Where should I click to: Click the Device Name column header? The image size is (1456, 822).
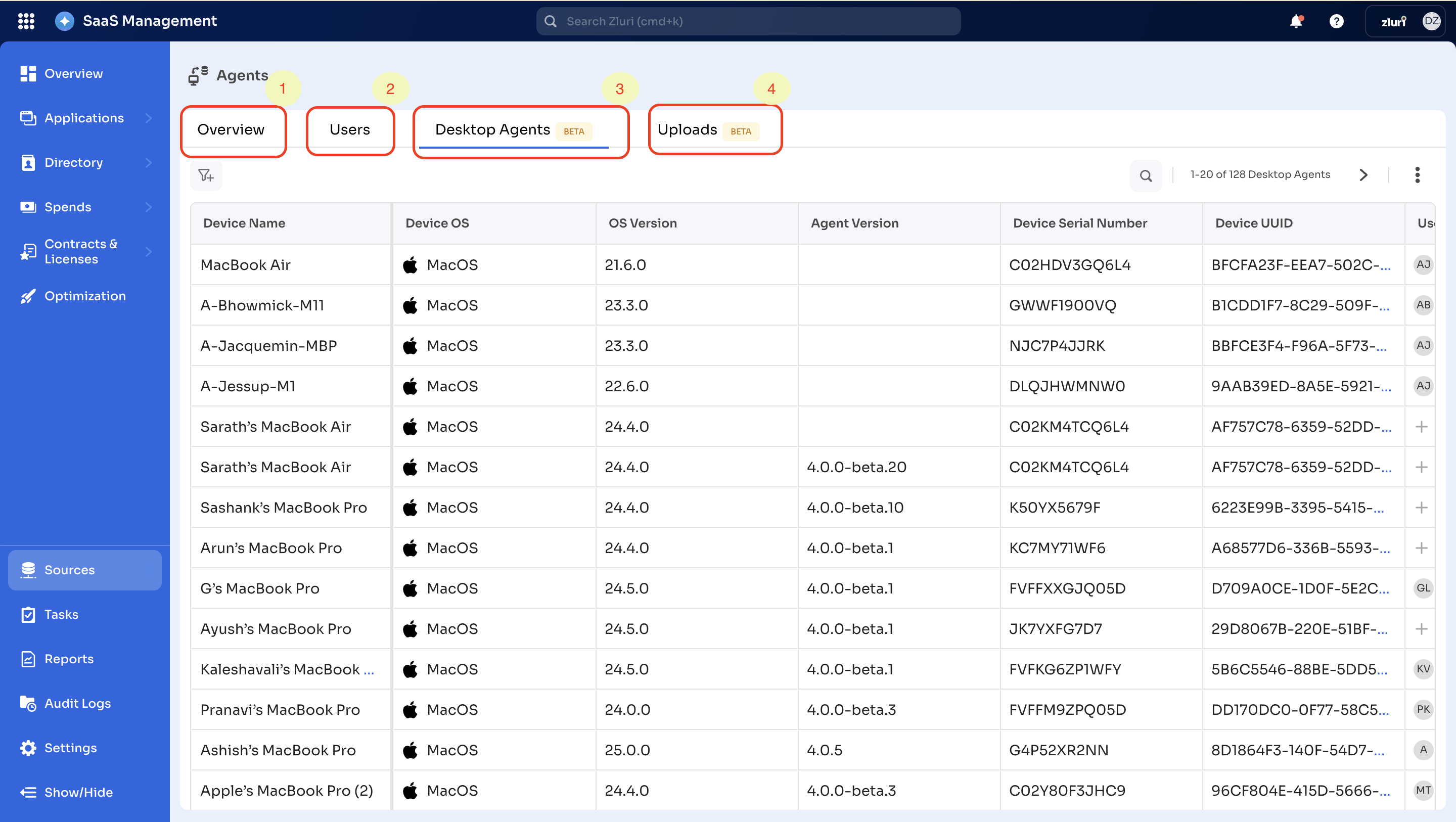click(244, 223)
